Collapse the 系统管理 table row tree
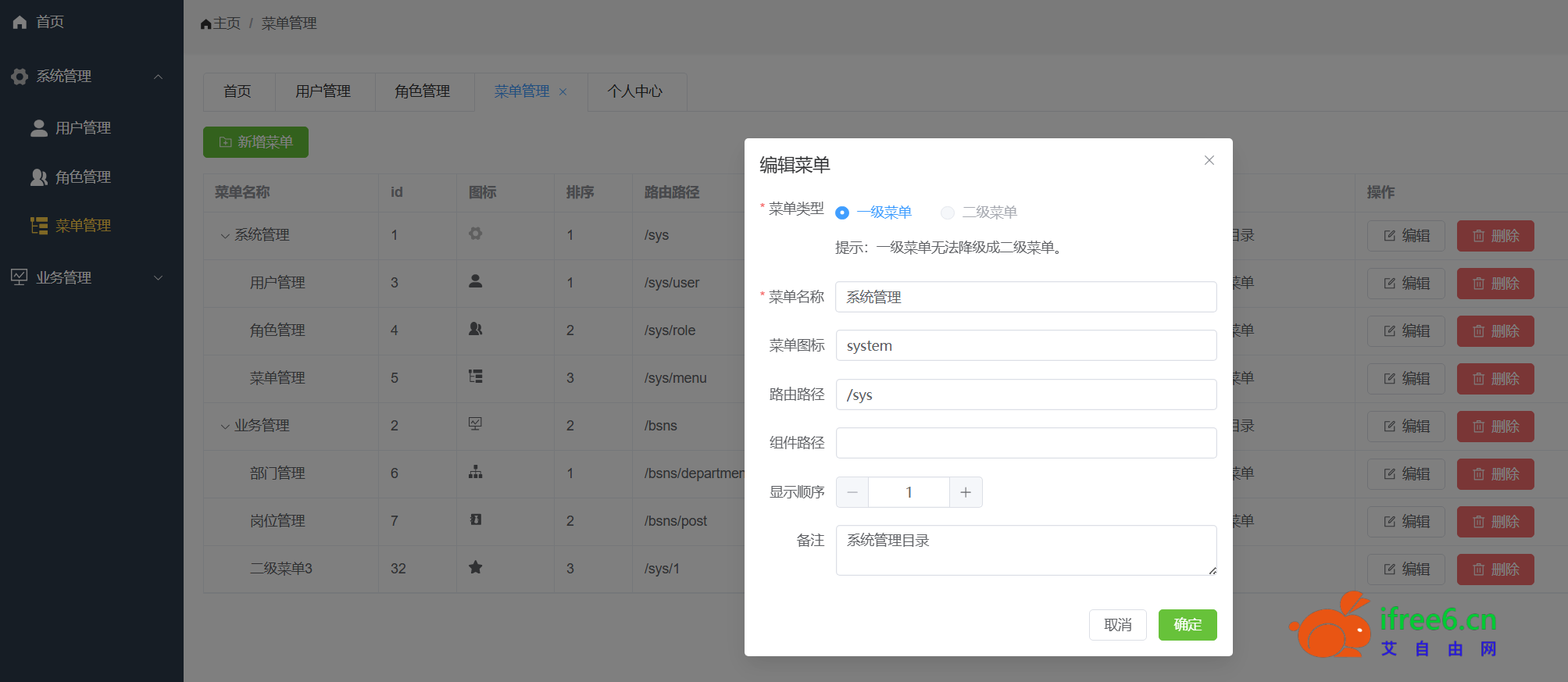The width and height of the screenshot is (1568, 682). coord(225,236)
